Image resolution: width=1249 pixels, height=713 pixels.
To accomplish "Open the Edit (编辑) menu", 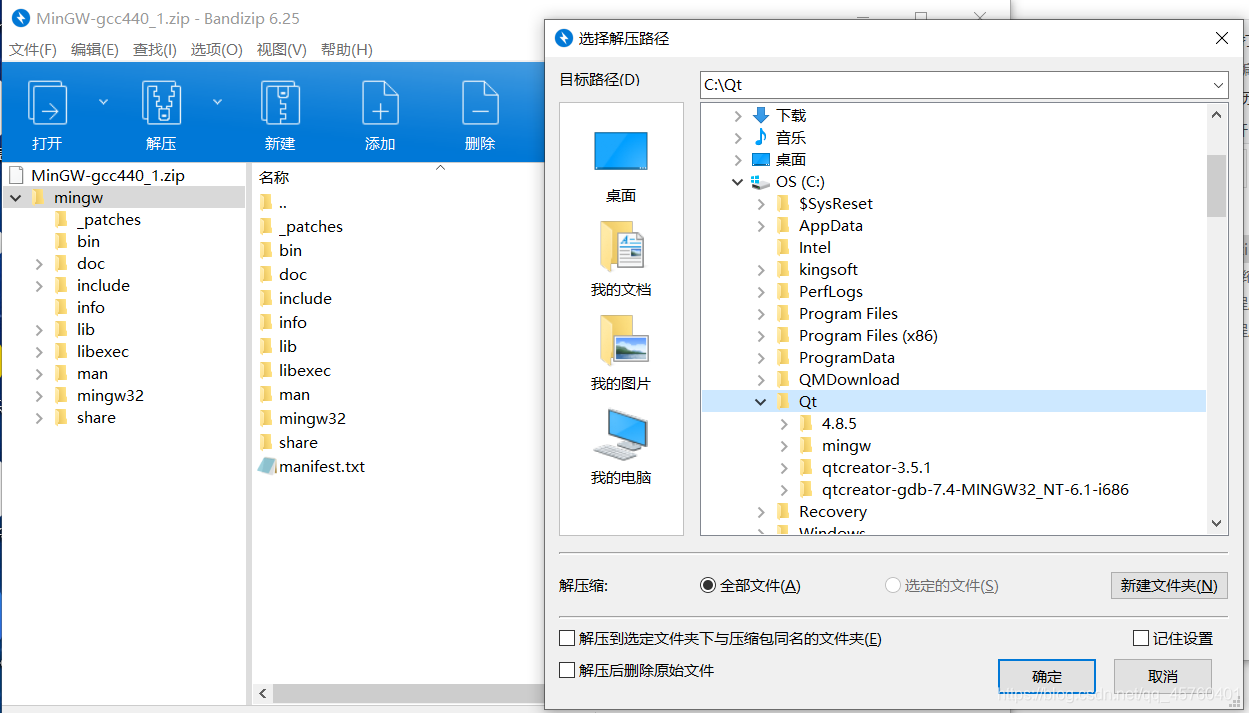I will (x=95, y=50).
